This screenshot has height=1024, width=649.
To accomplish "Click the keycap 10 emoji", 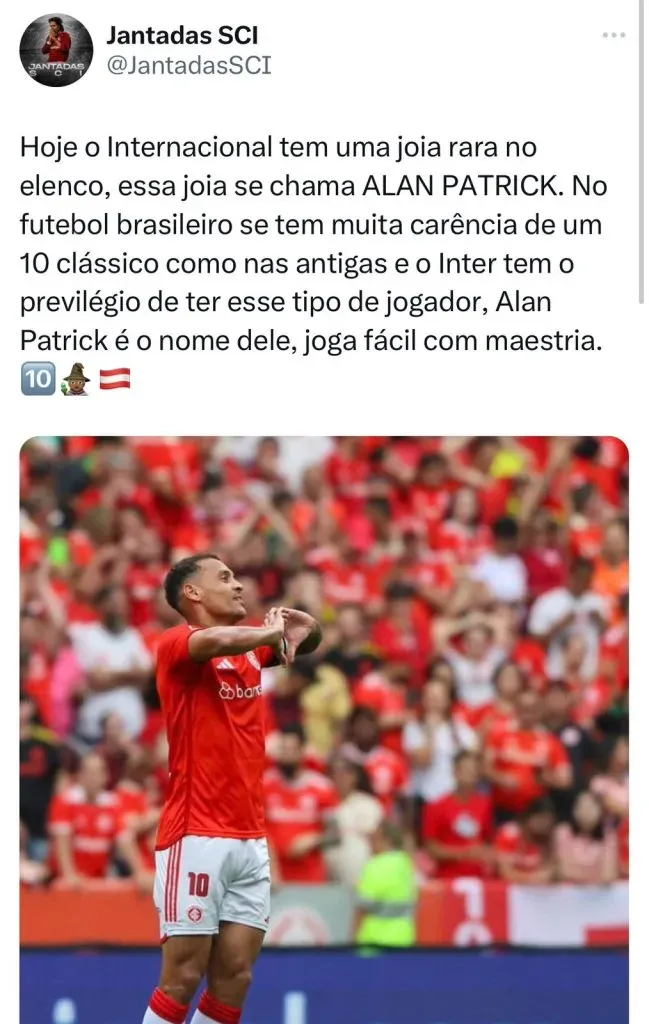I will tap(38, 379).
